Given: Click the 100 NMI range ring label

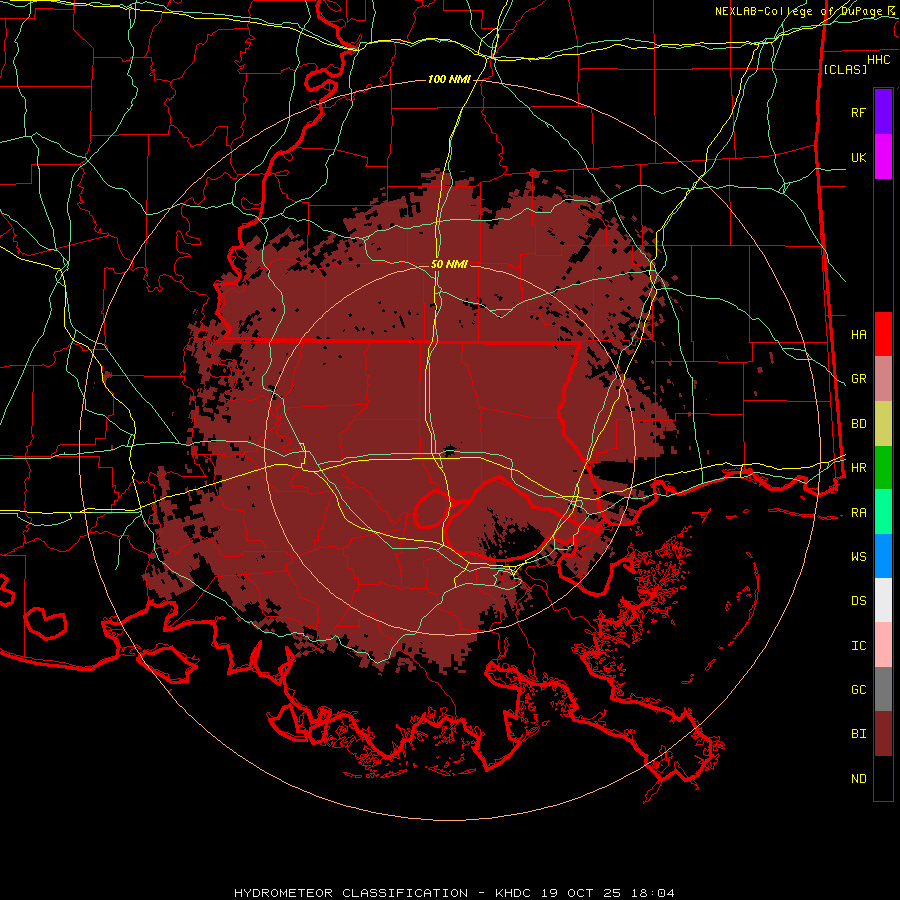Looking at the screenshot, I should click(449, 79).
